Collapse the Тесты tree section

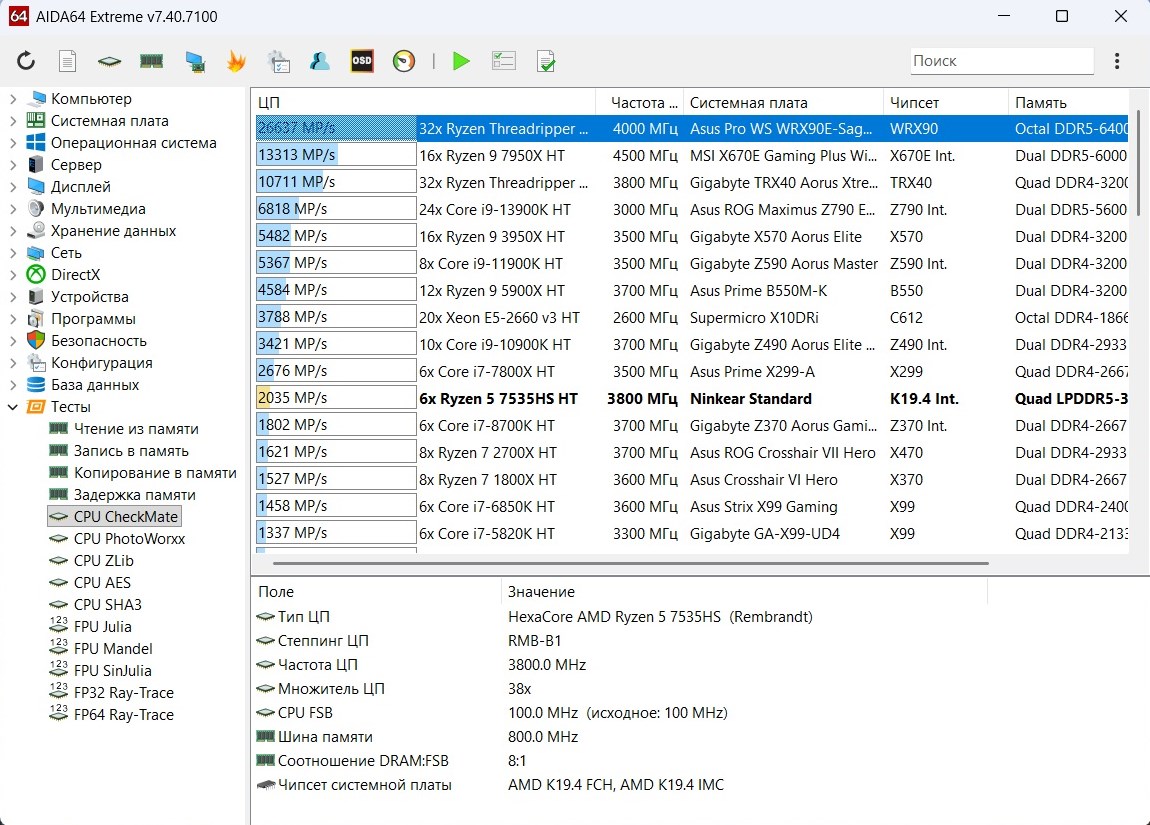pos(13,407)
